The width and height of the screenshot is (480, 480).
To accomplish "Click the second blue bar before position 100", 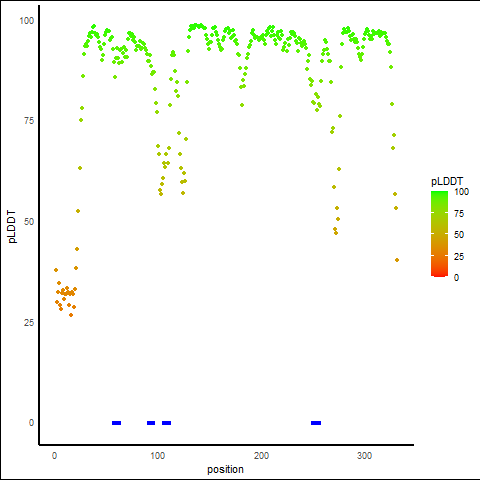I will [151, 423].
